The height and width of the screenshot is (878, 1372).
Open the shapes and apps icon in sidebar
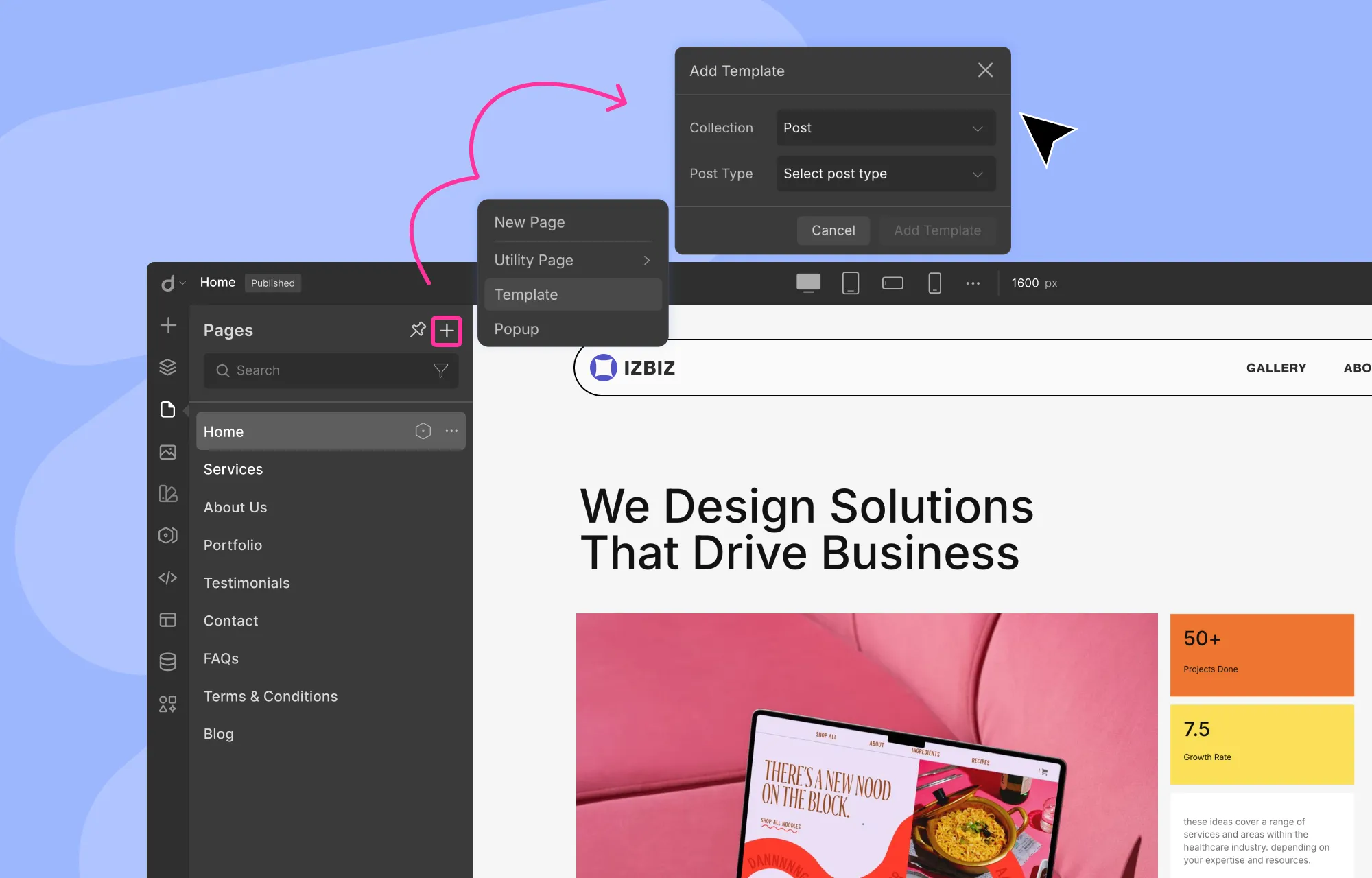[168, 704]
